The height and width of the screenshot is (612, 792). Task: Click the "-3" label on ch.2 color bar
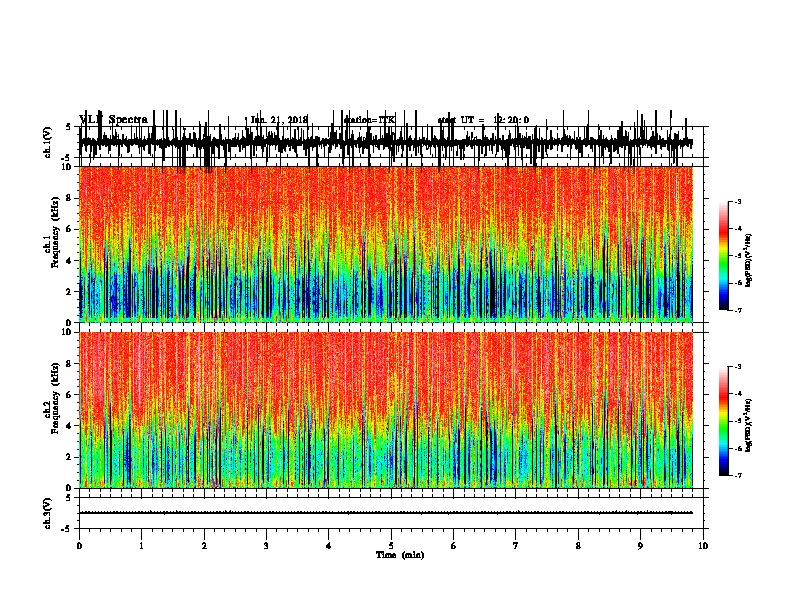737,367
